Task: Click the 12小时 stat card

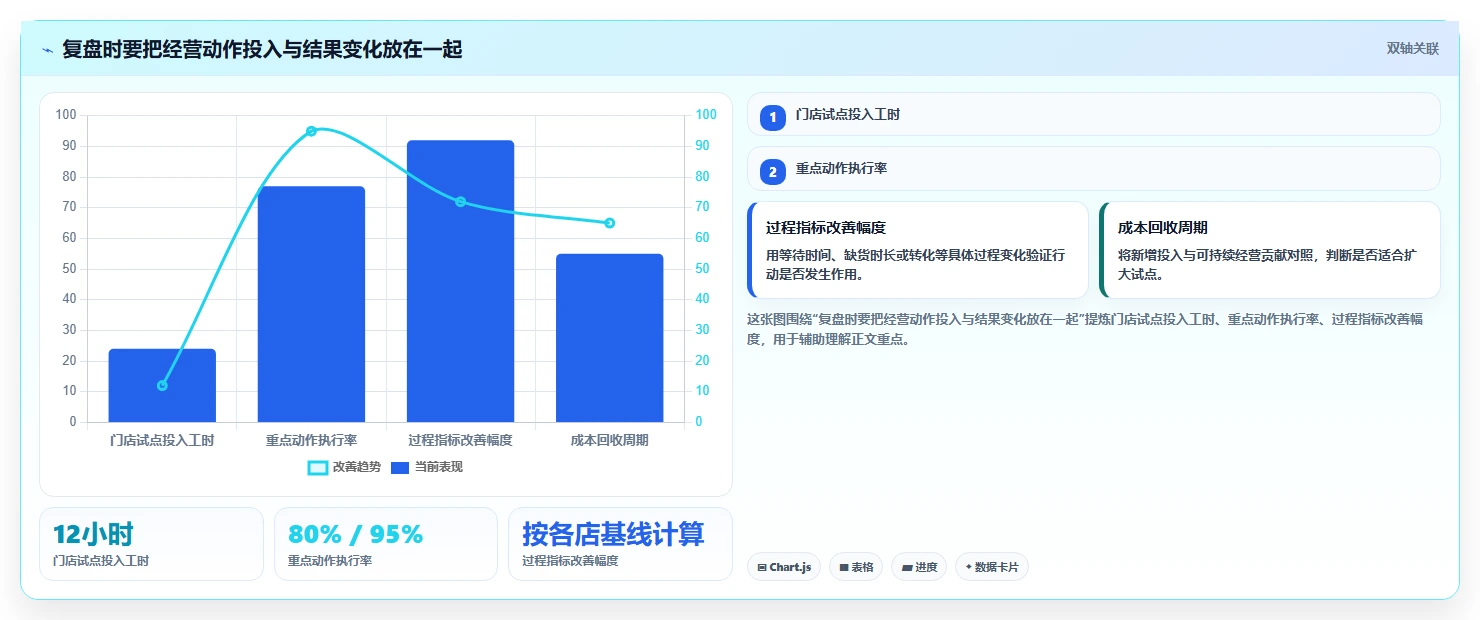Action: pyautogui.click(x=151, y=544)
